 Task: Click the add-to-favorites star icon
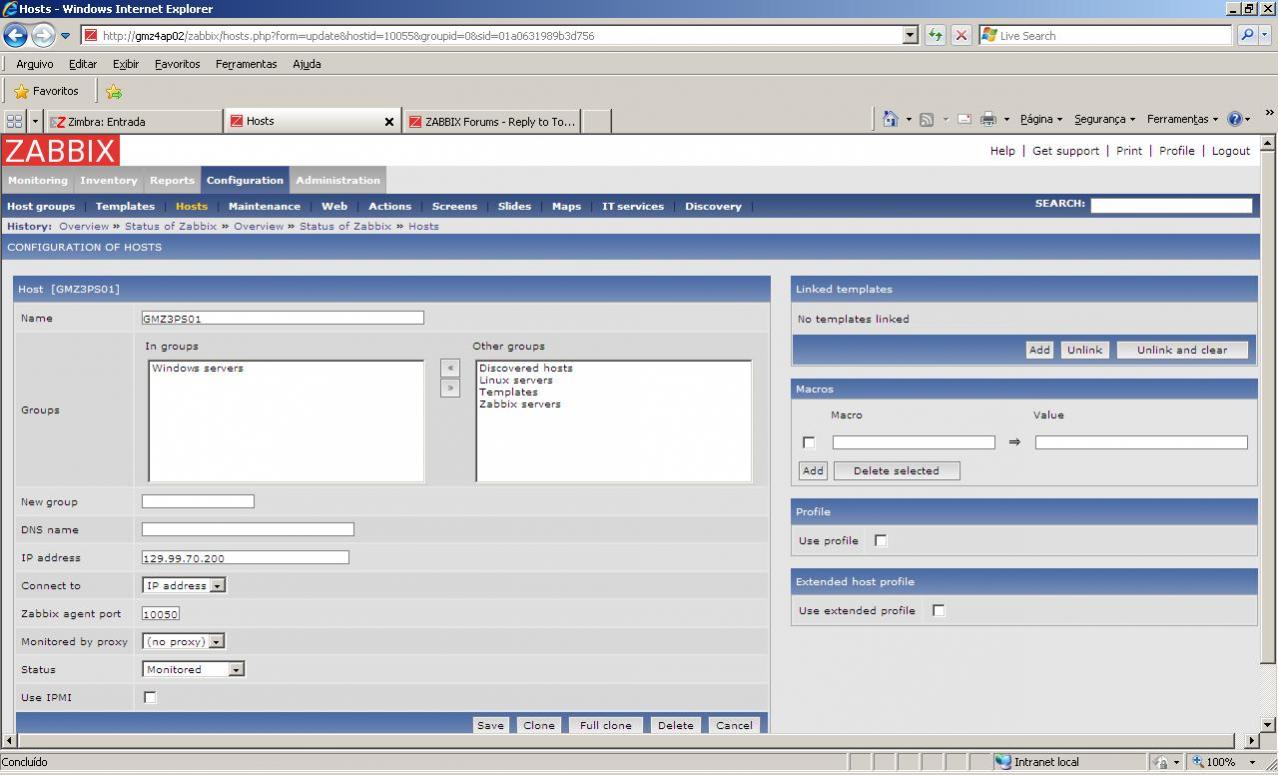point(114,92)
